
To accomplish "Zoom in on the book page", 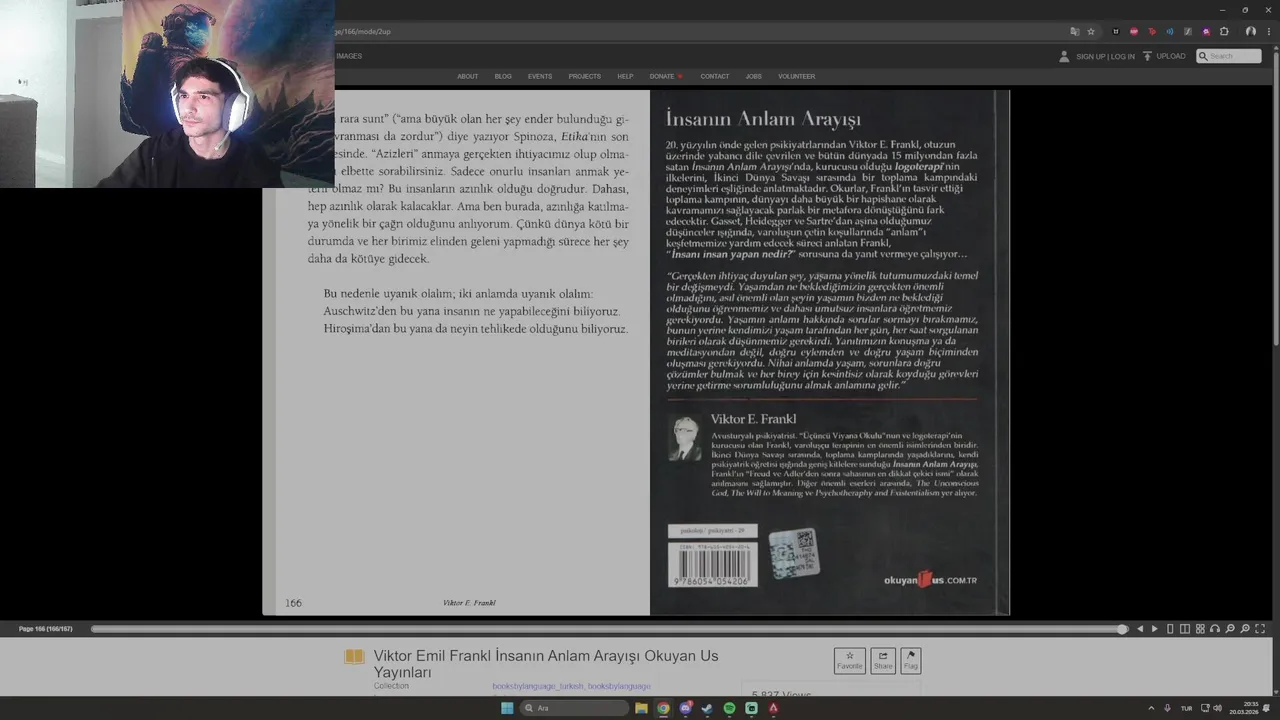I will [x=1245, y=629].
